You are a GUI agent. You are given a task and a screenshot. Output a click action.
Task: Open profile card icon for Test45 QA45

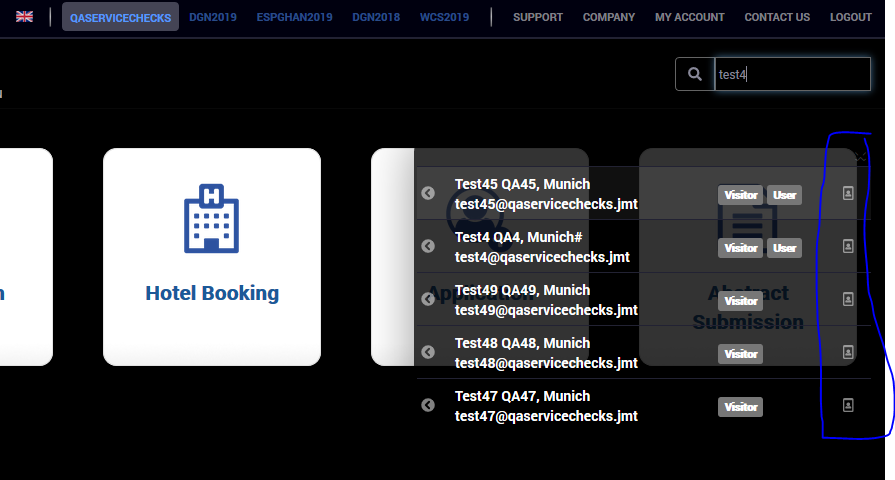click(848, 193)
